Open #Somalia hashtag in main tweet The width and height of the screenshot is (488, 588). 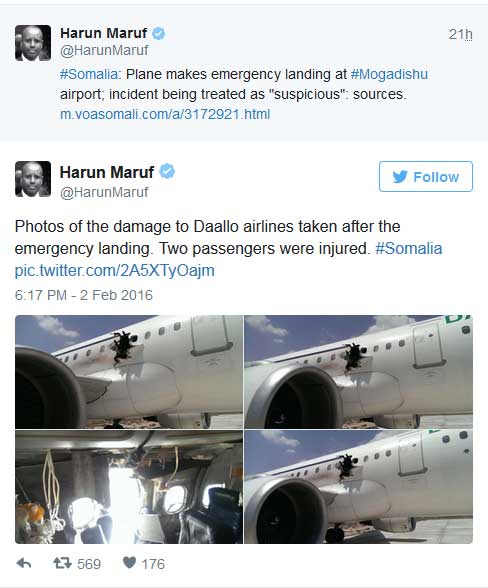pos(409,249)
